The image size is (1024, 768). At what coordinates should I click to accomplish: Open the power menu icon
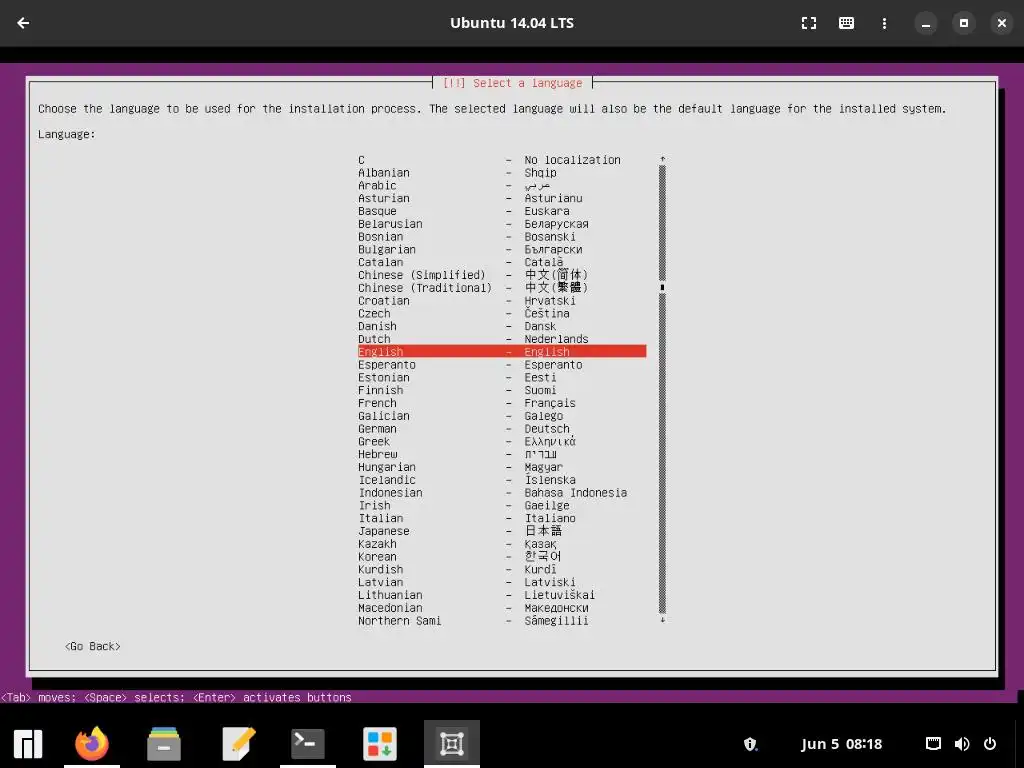990,744
